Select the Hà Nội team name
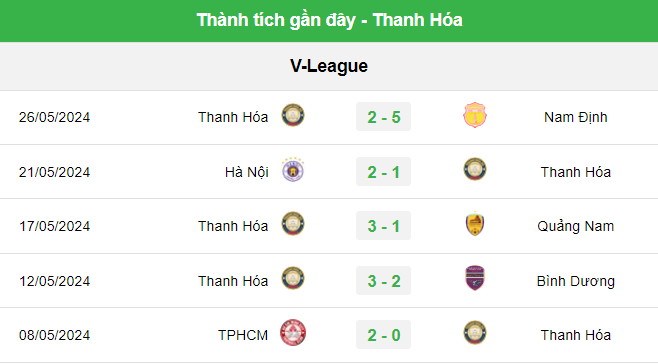Screen dimensions: 658x364 pos(247,172)
